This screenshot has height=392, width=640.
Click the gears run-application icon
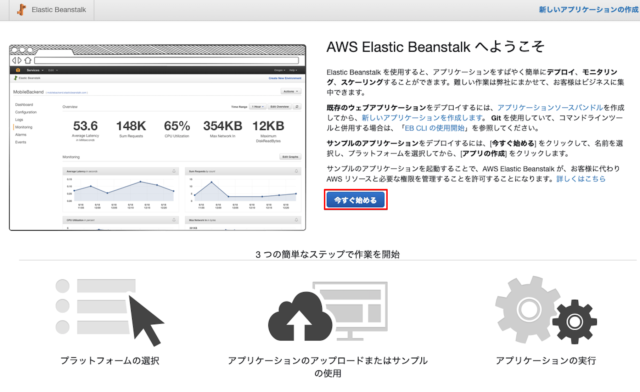546,310
